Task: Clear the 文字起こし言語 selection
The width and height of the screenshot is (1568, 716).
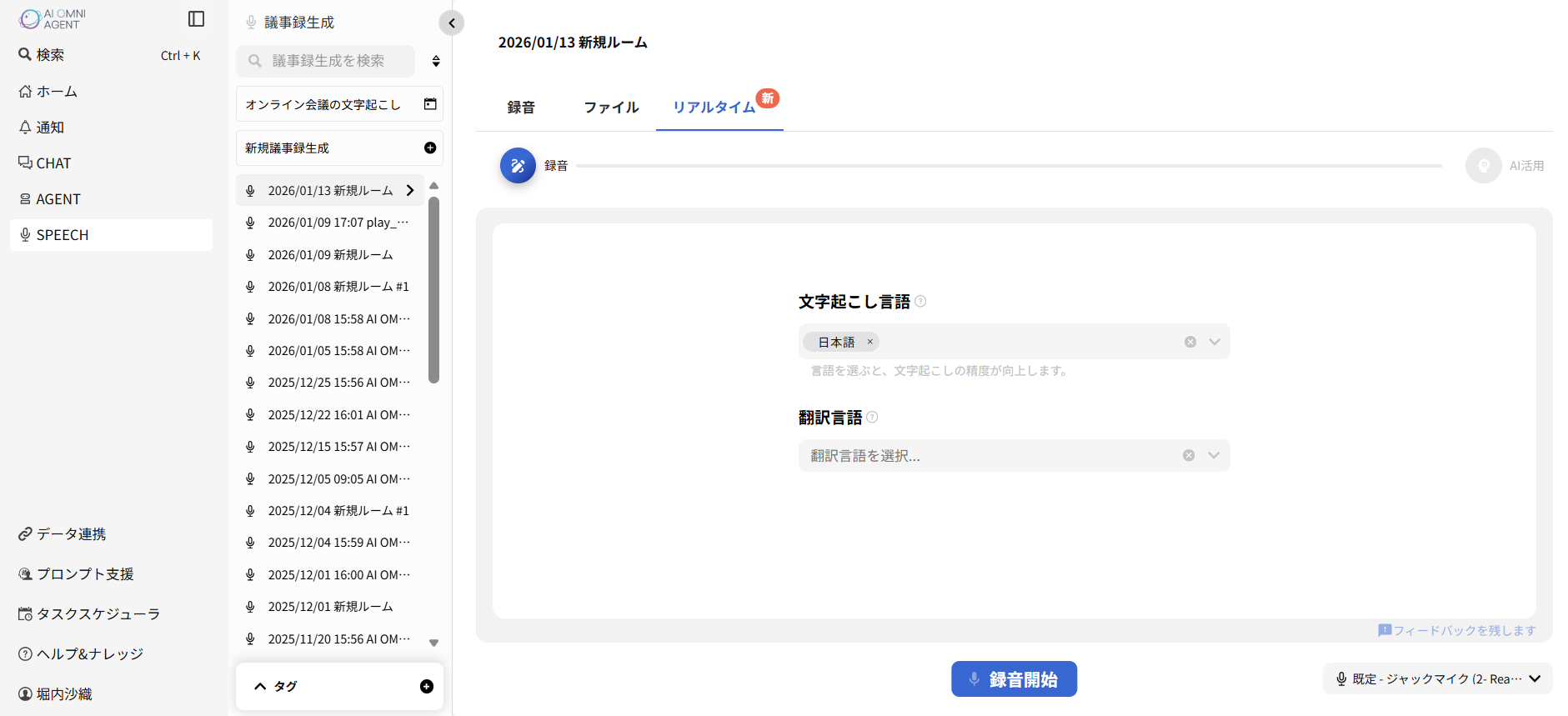Action: click(x=1190, y=342)
